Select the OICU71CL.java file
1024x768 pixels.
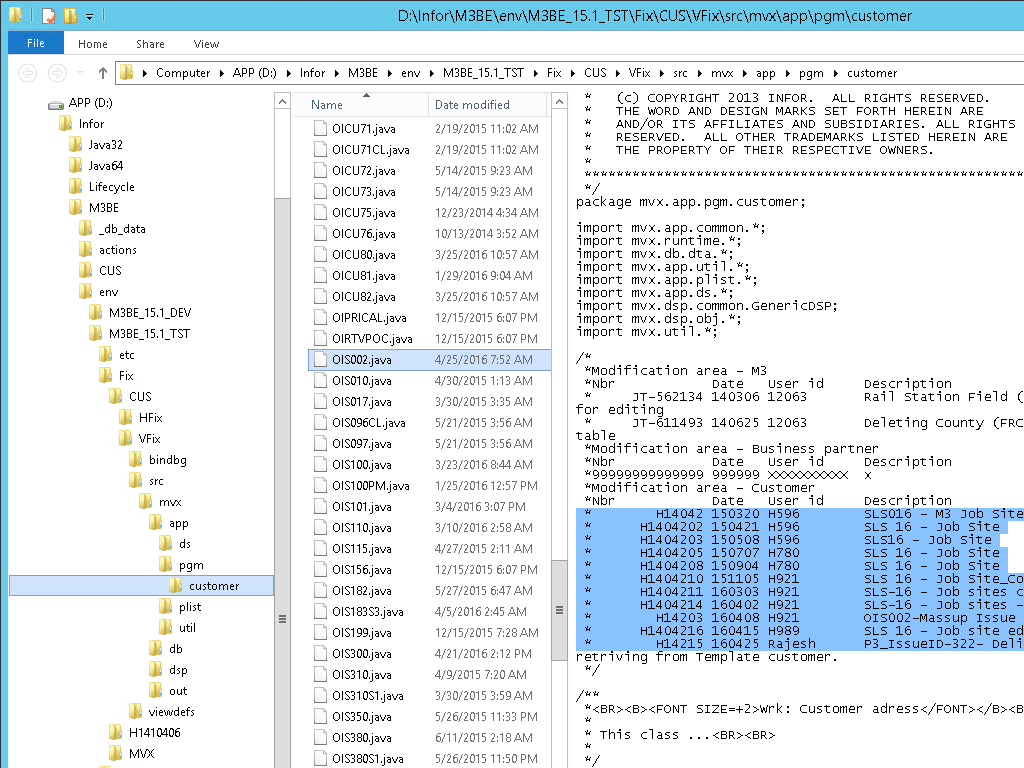370,150
